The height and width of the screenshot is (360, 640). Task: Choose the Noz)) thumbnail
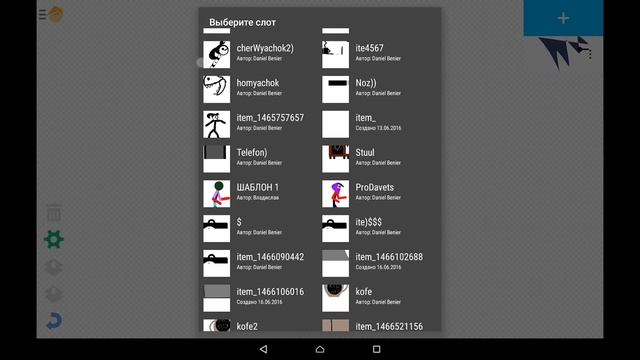point(336,89)
